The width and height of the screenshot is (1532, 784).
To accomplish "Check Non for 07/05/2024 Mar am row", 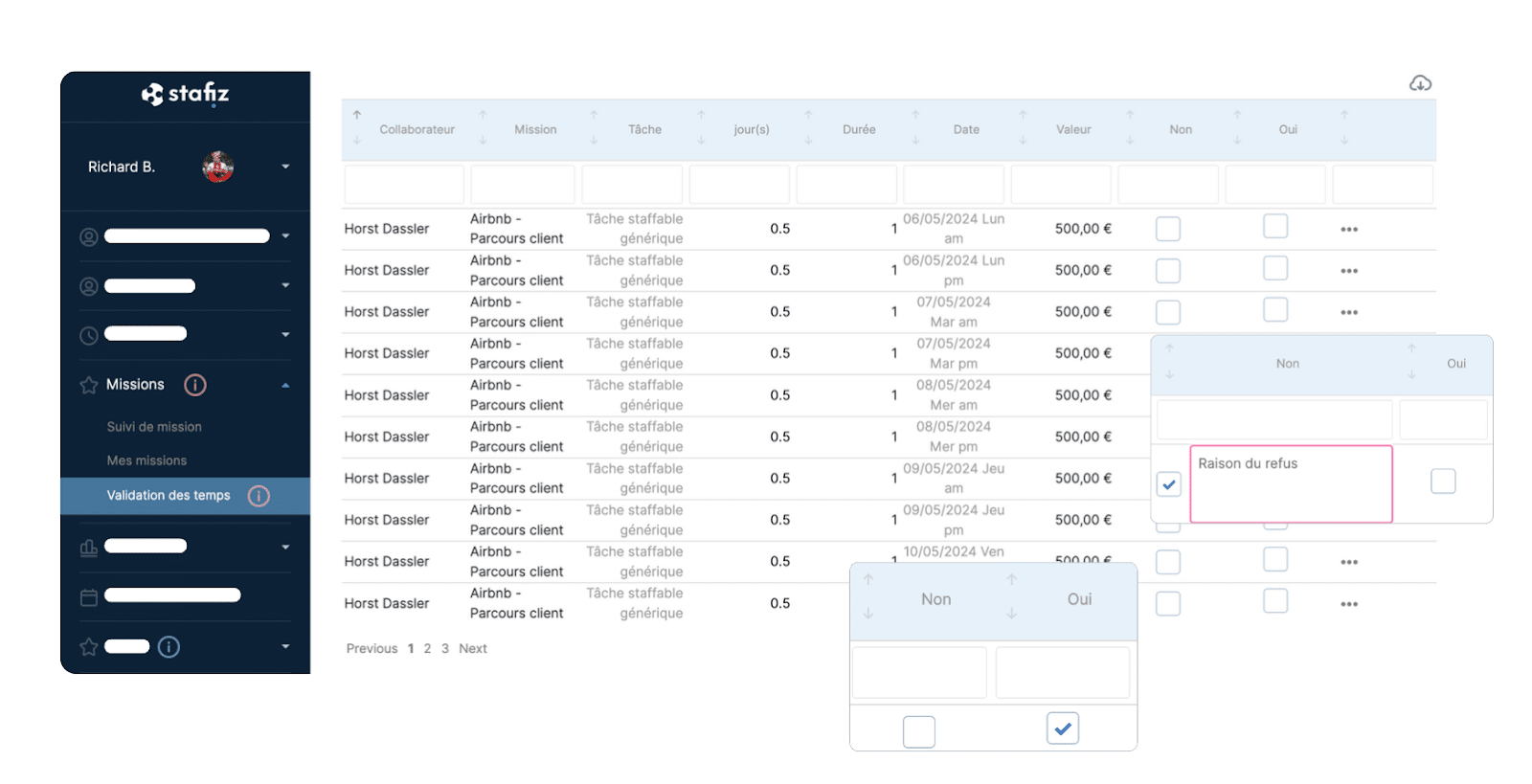I will pyautogui.click(x=1168, y=312).
